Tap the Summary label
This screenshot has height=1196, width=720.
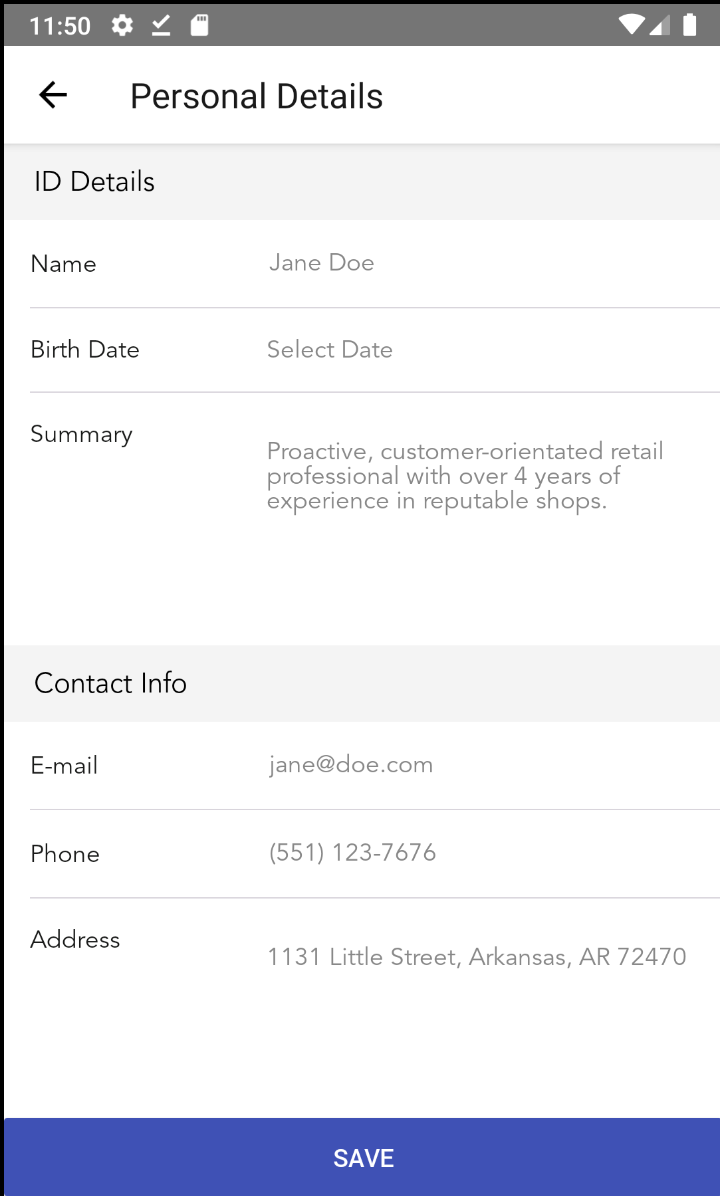click(82, 435)
